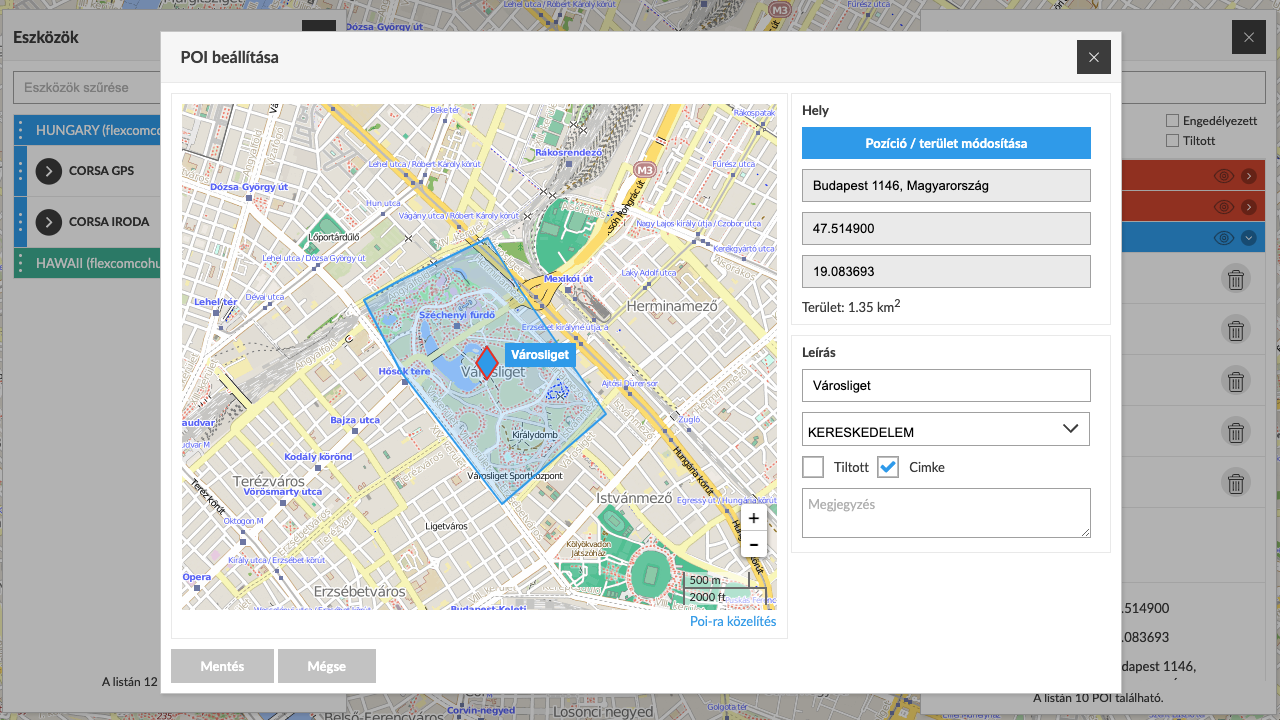Select the HUNGARY group row
Image resolution: width=1280 pixels, height=720 pixels.
pyautogui.click(x=88, y=130)
